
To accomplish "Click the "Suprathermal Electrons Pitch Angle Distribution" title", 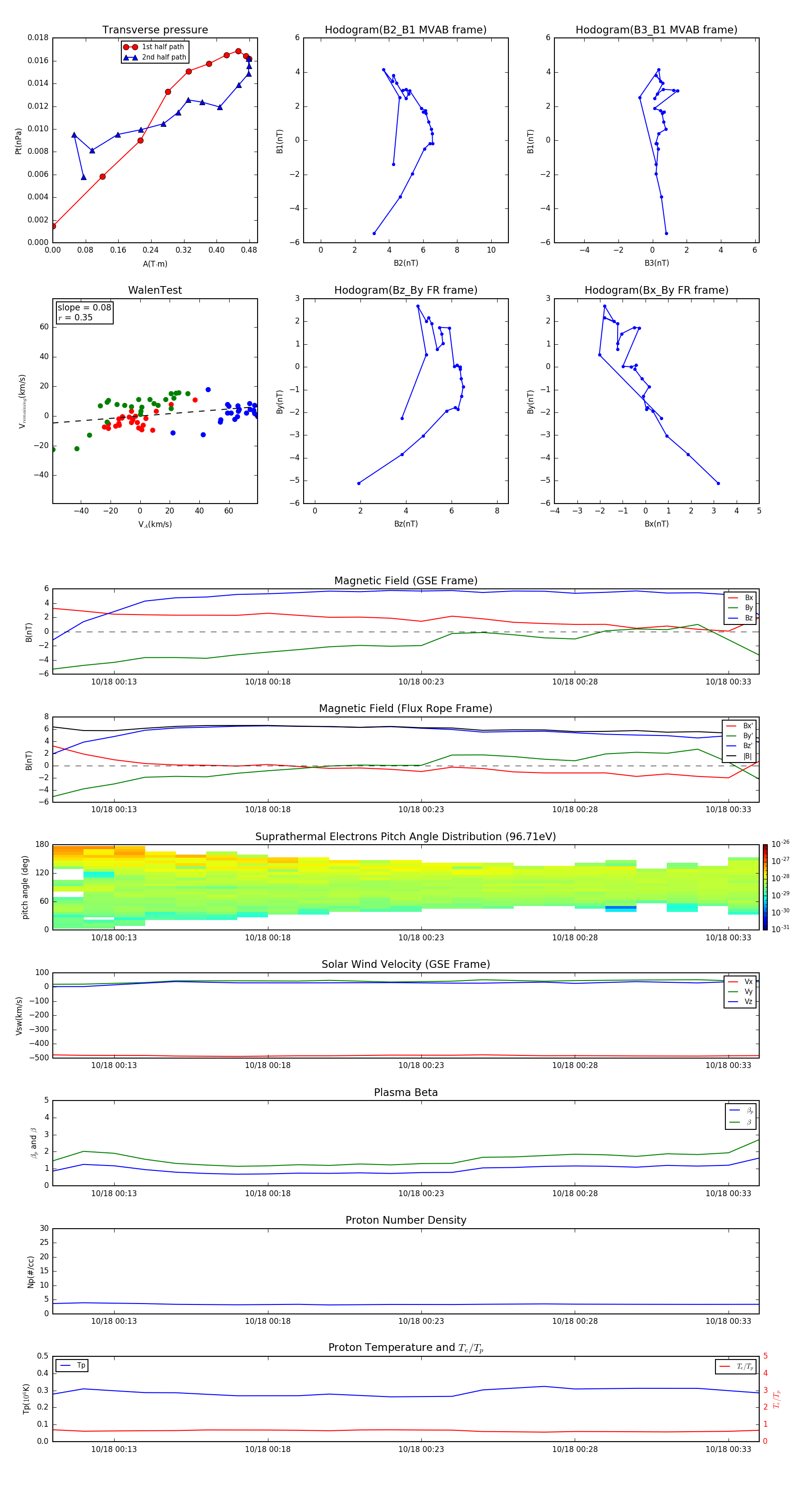I will point(406,837).
